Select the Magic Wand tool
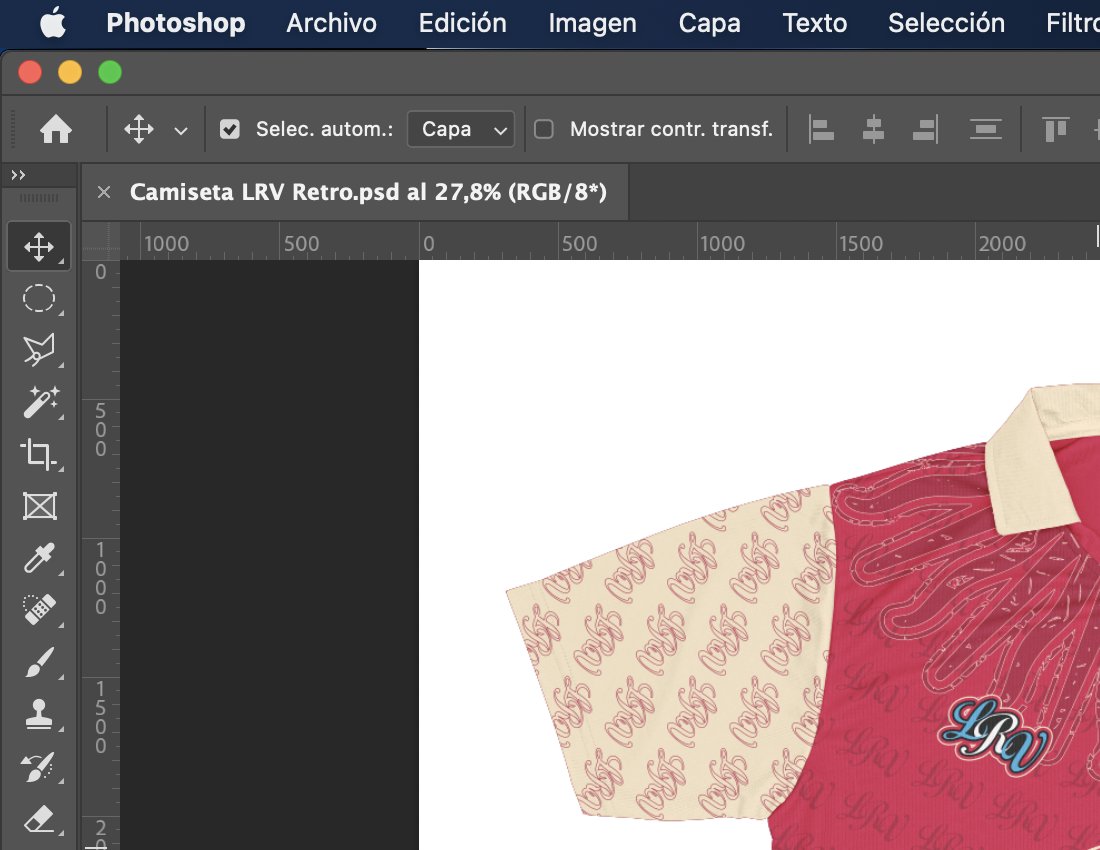 pyautogui.click(x=41, y=402)
